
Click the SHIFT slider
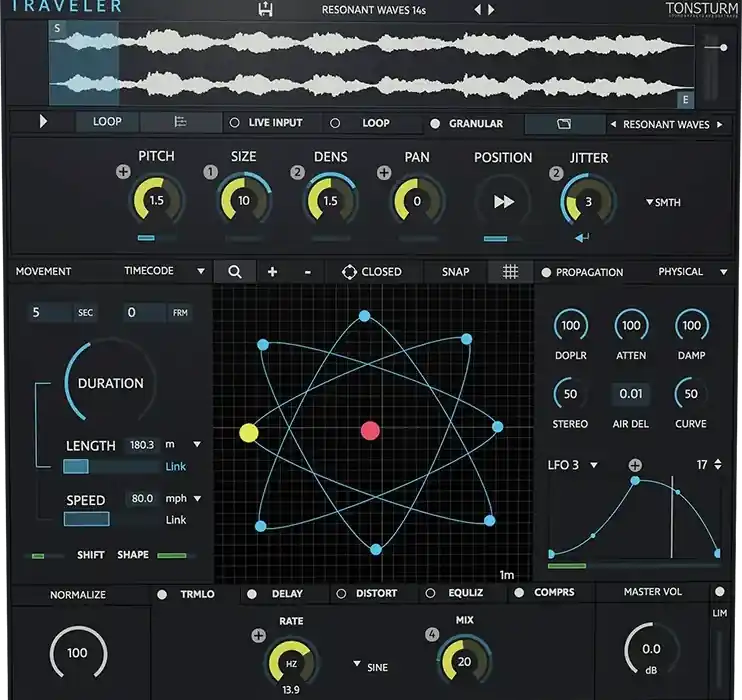45,556
